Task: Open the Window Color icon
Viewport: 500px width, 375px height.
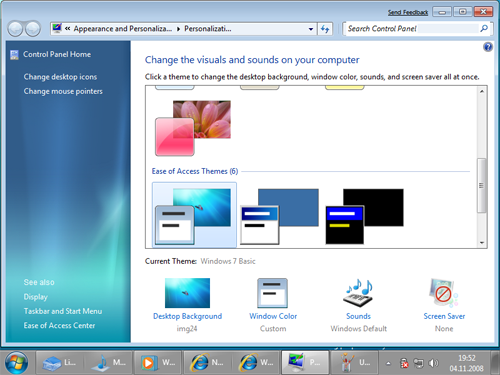Action: click(272, 293)
